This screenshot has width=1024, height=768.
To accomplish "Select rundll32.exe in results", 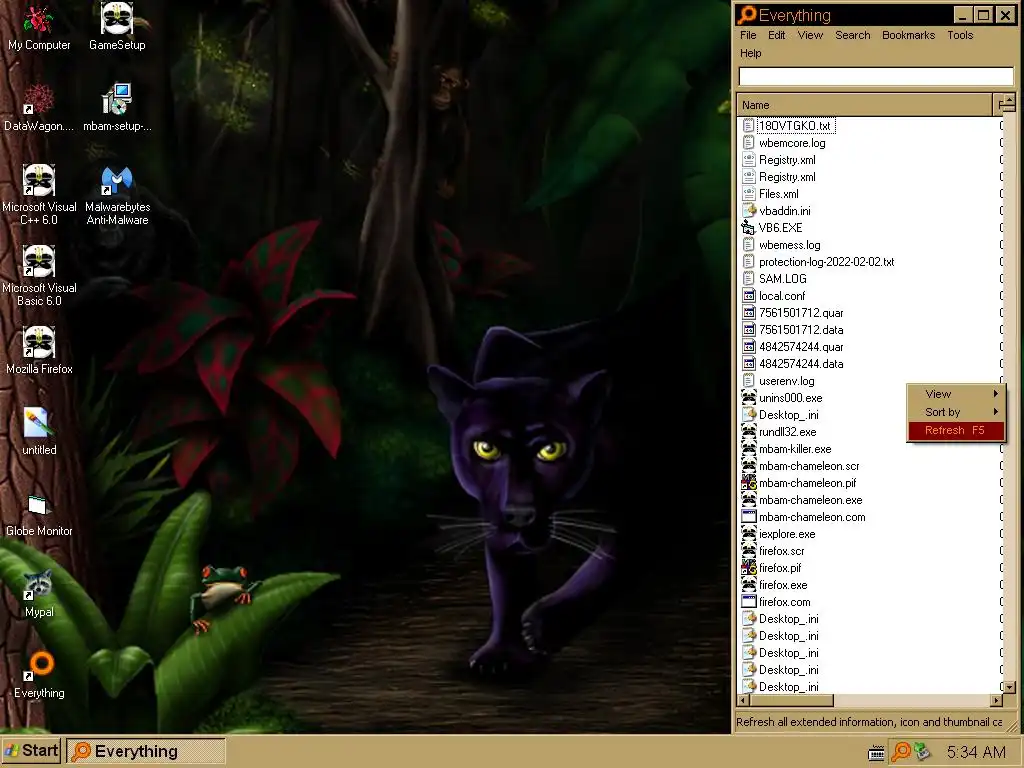I will pos(787,432).
